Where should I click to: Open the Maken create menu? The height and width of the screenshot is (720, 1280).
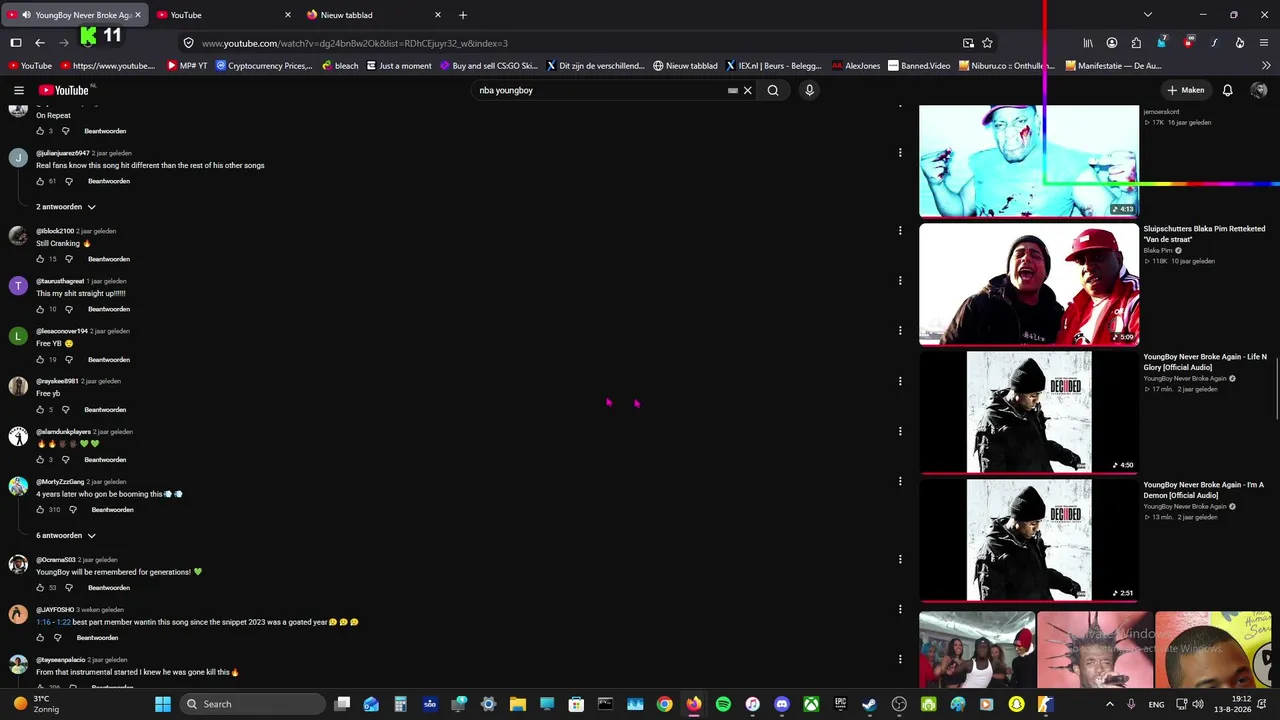tap(1186, 90)
